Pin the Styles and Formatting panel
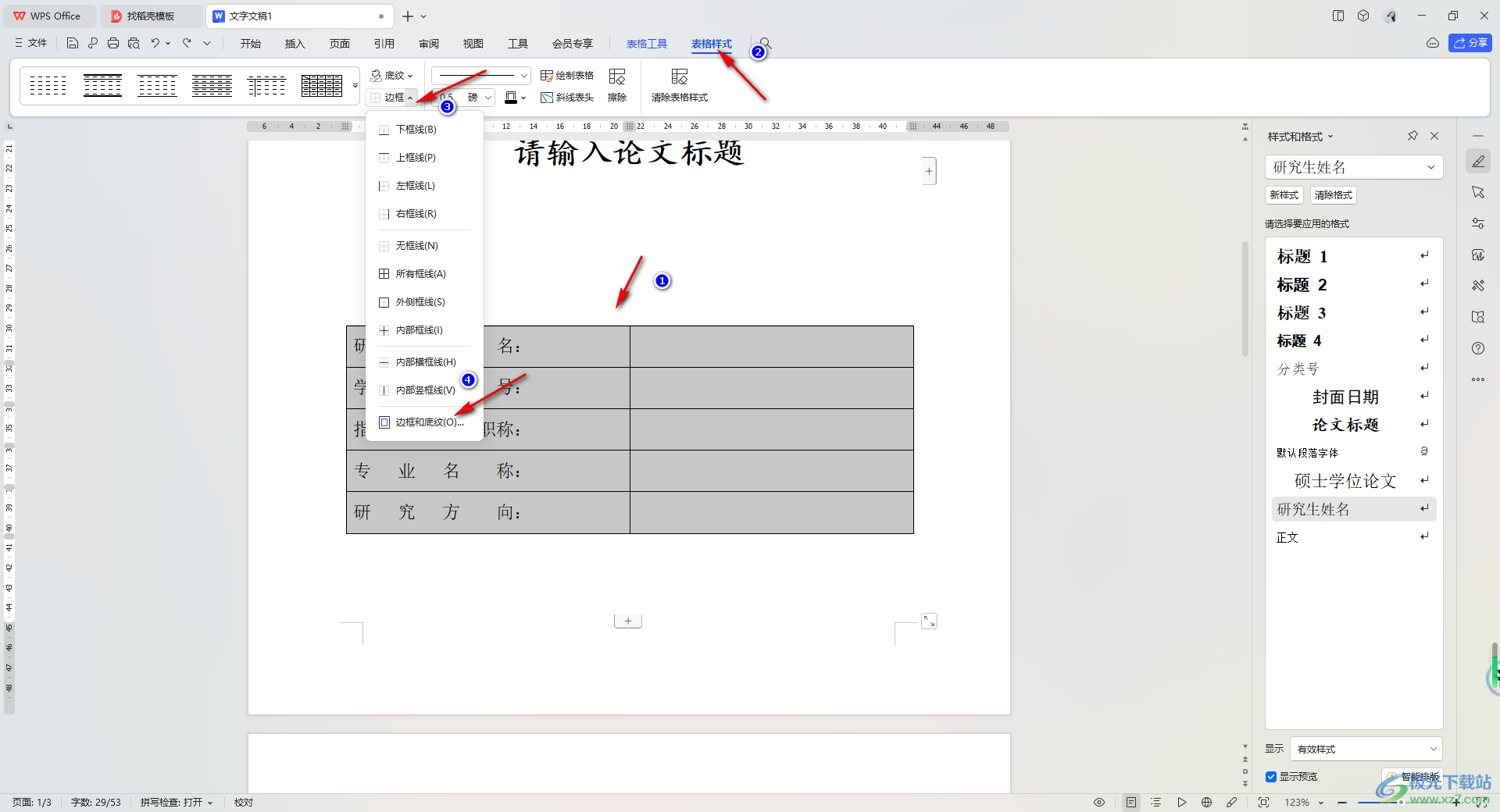Viewport: 1500px width, 812px height. [1412, 136]
